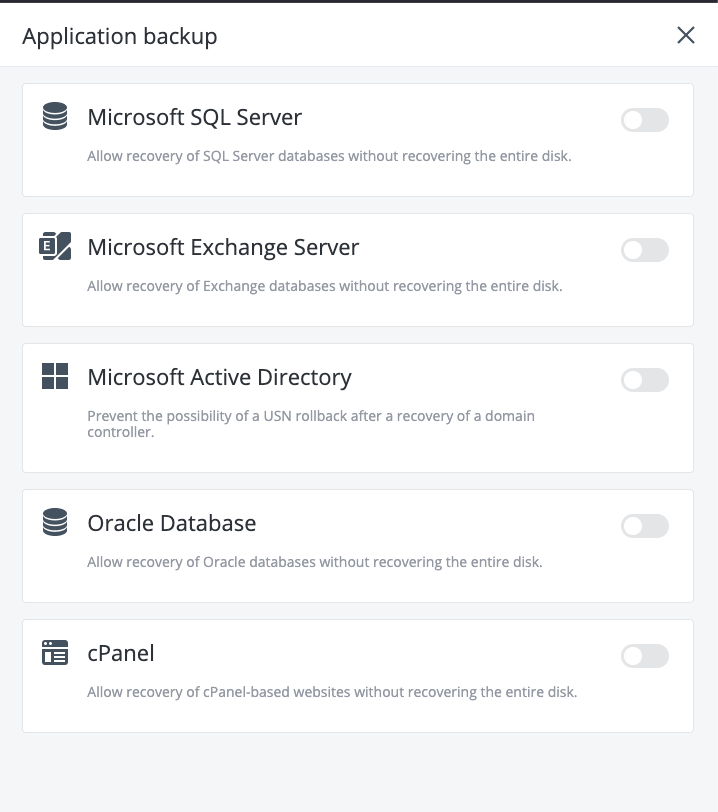
Task: Click the cPanel website icon
Action: (x=55, y=652)
